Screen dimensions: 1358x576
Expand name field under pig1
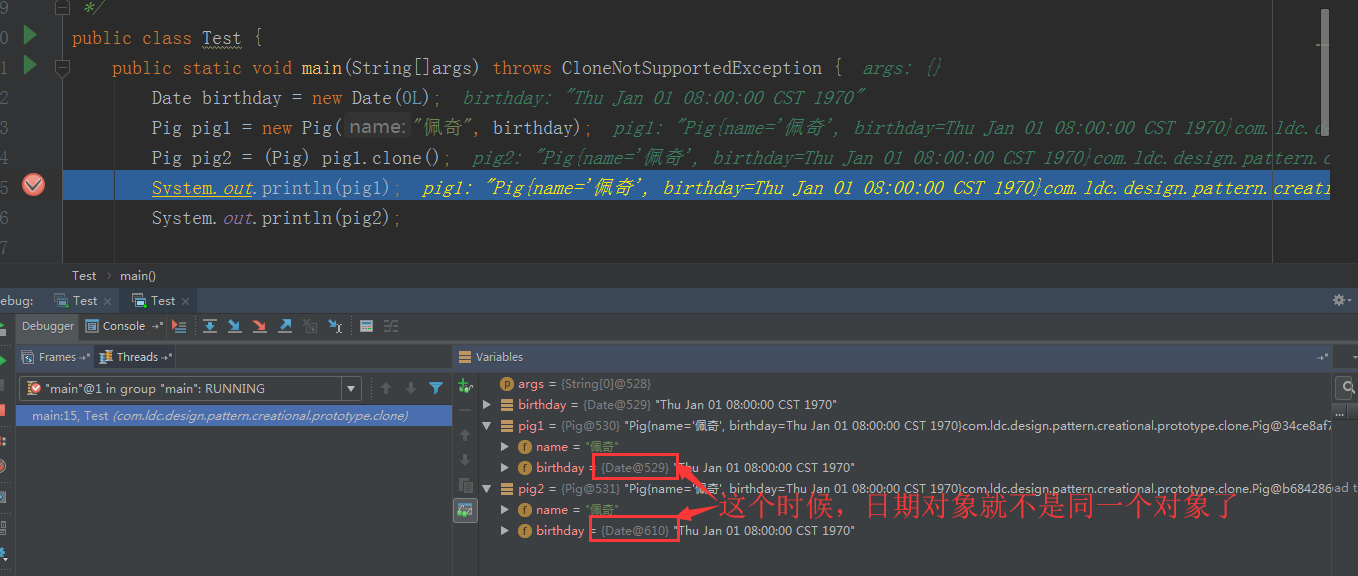click(x=505, y=447)
